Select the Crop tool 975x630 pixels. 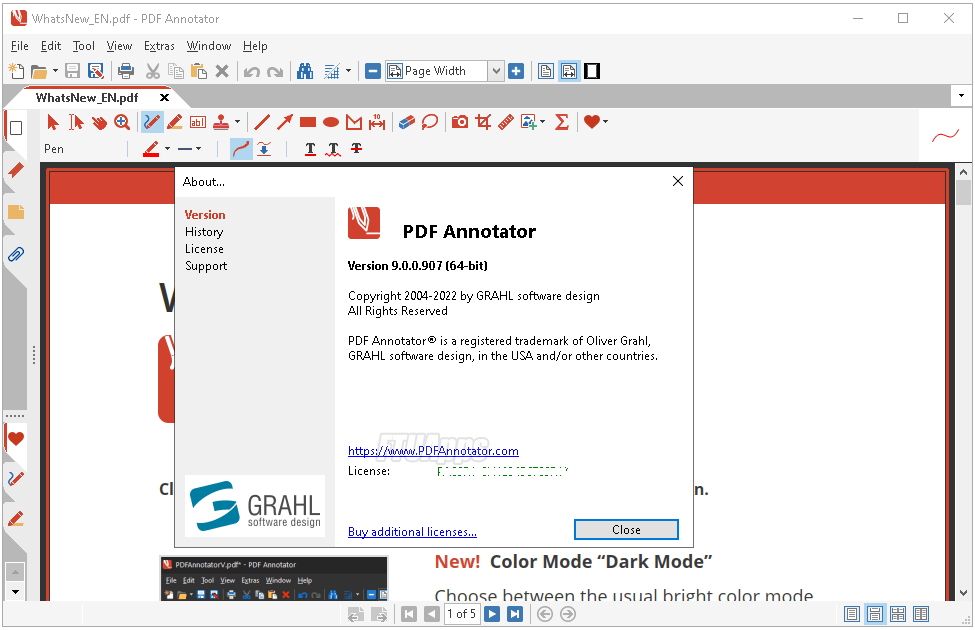point(483,122)
